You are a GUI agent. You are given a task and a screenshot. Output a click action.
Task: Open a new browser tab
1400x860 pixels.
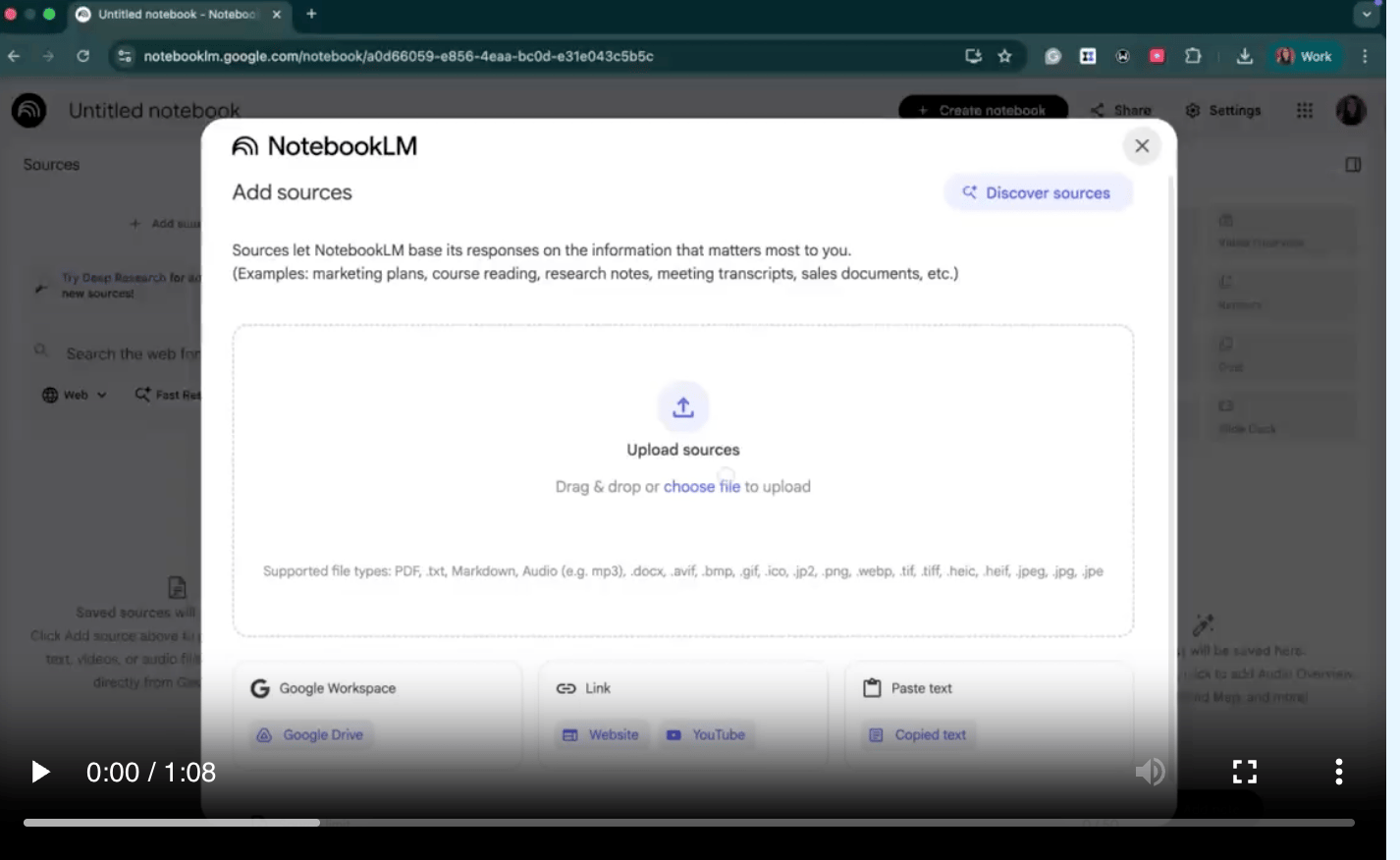pyautogui.click(x=311, y=14)
